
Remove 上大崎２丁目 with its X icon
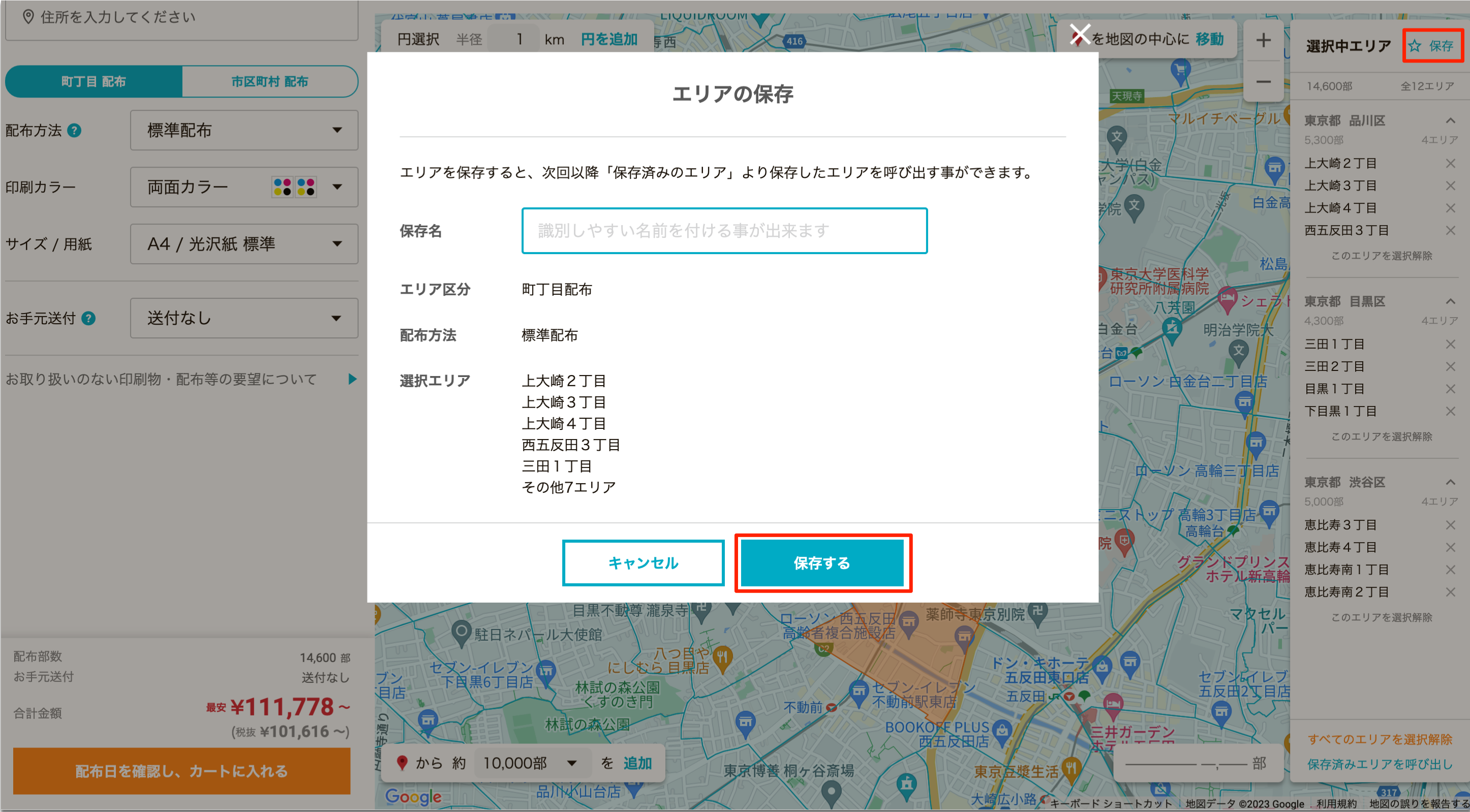1450,164
